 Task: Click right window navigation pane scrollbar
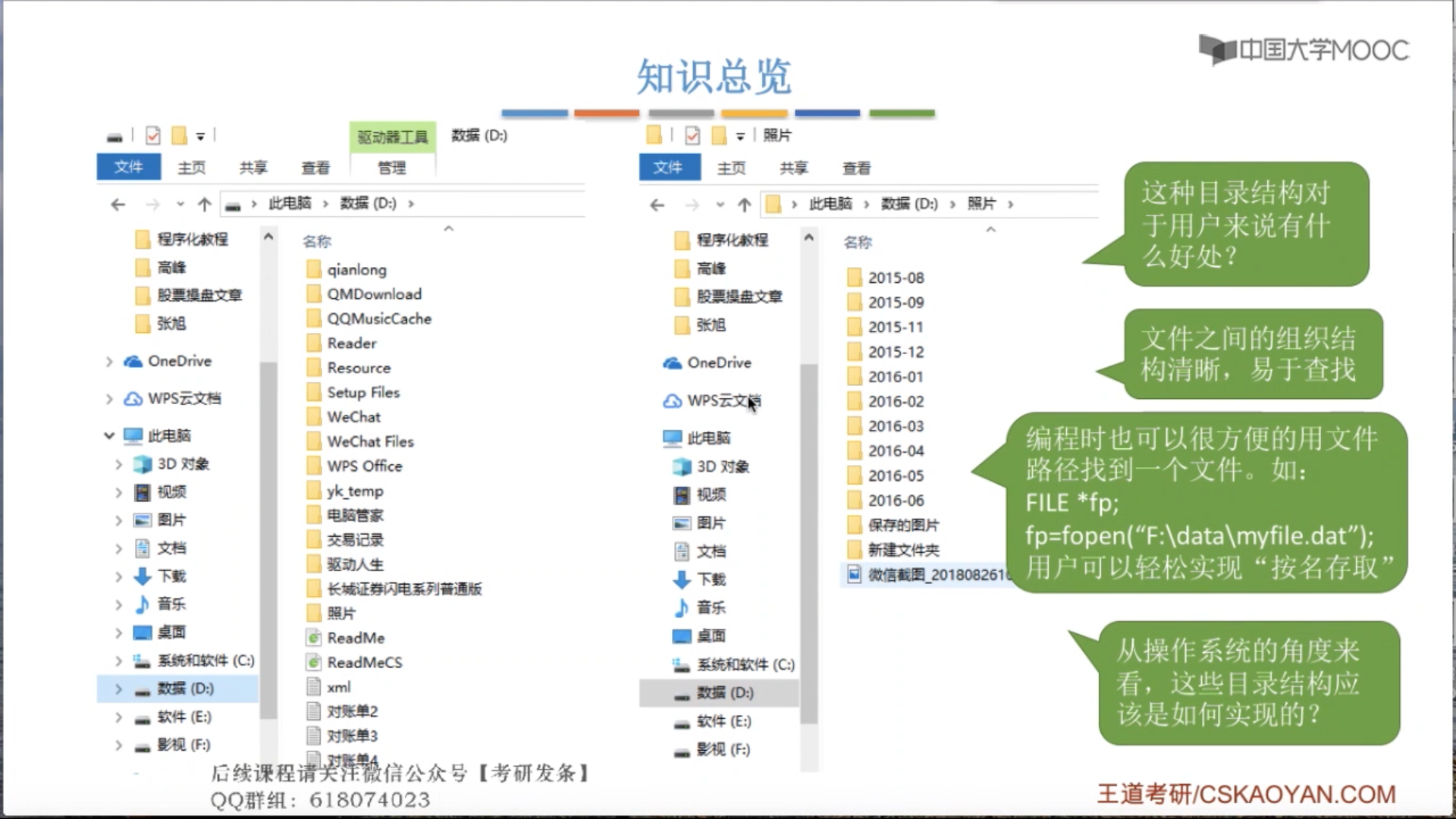[x=808, y=544]
